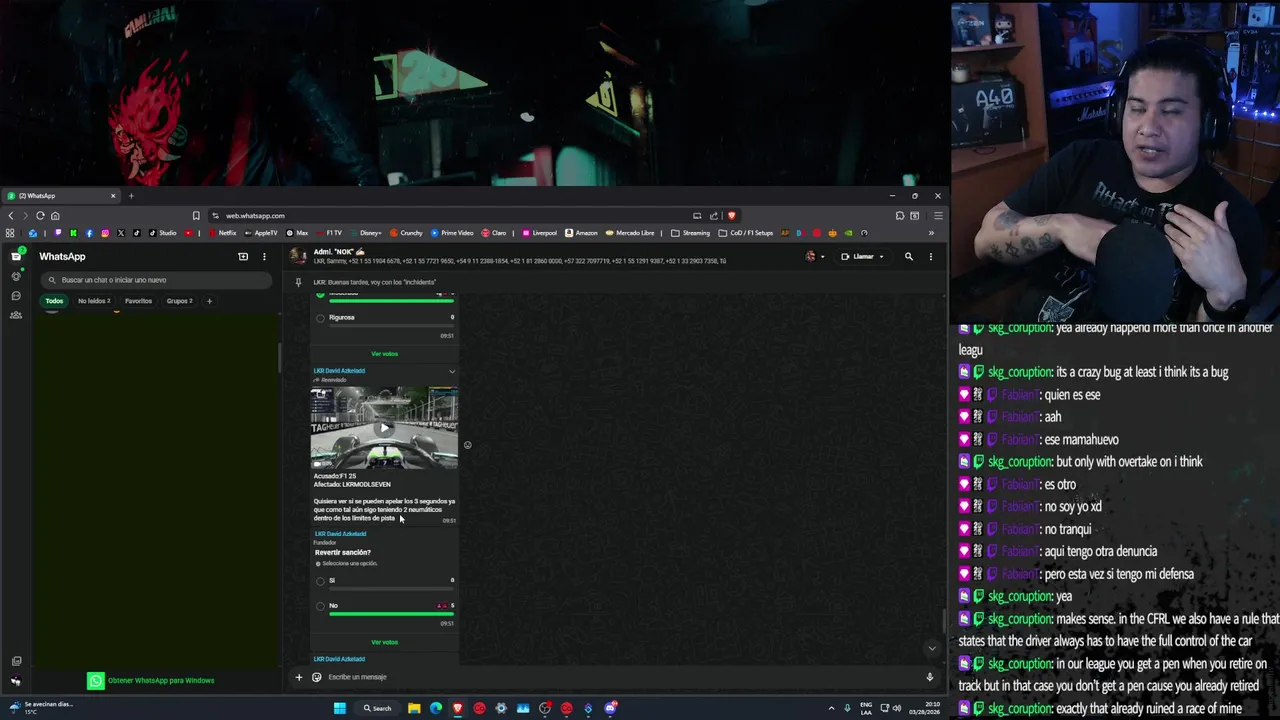Open the Netflix bookmark
This screenshot has width=1280, height=720.
point(223,233)
